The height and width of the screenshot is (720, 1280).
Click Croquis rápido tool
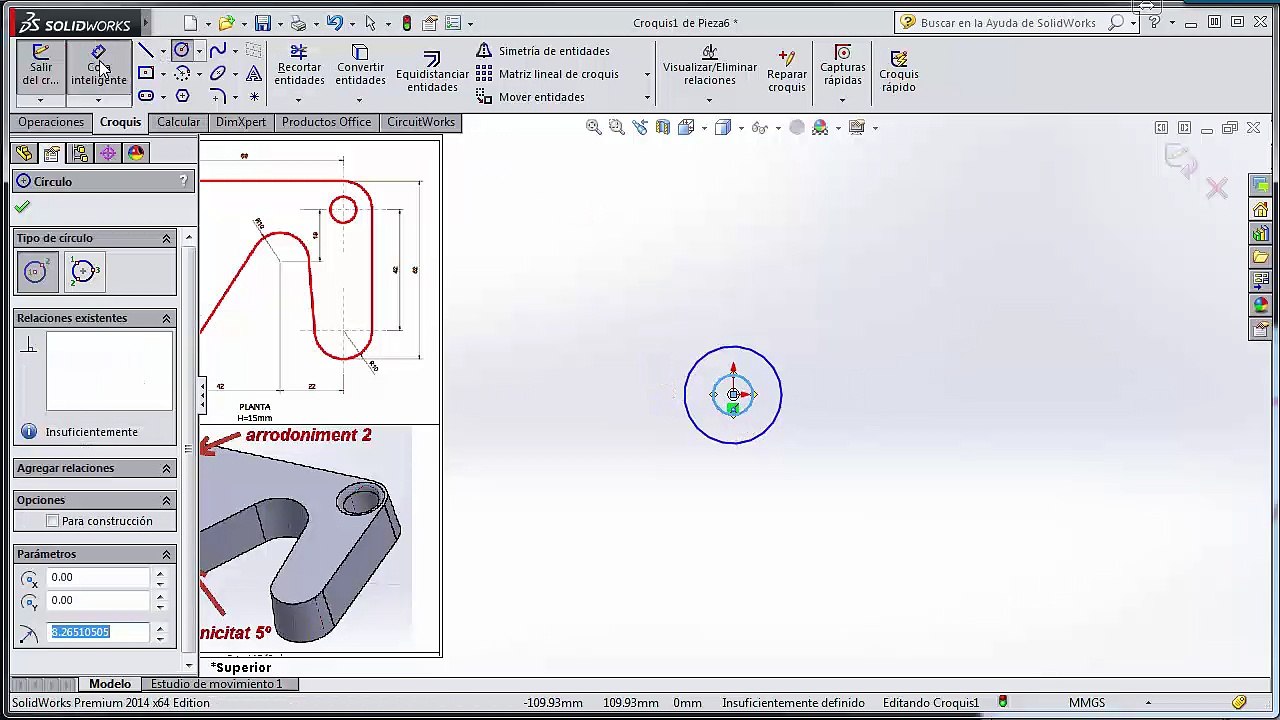pyautogui.click(x=899, y=72)
